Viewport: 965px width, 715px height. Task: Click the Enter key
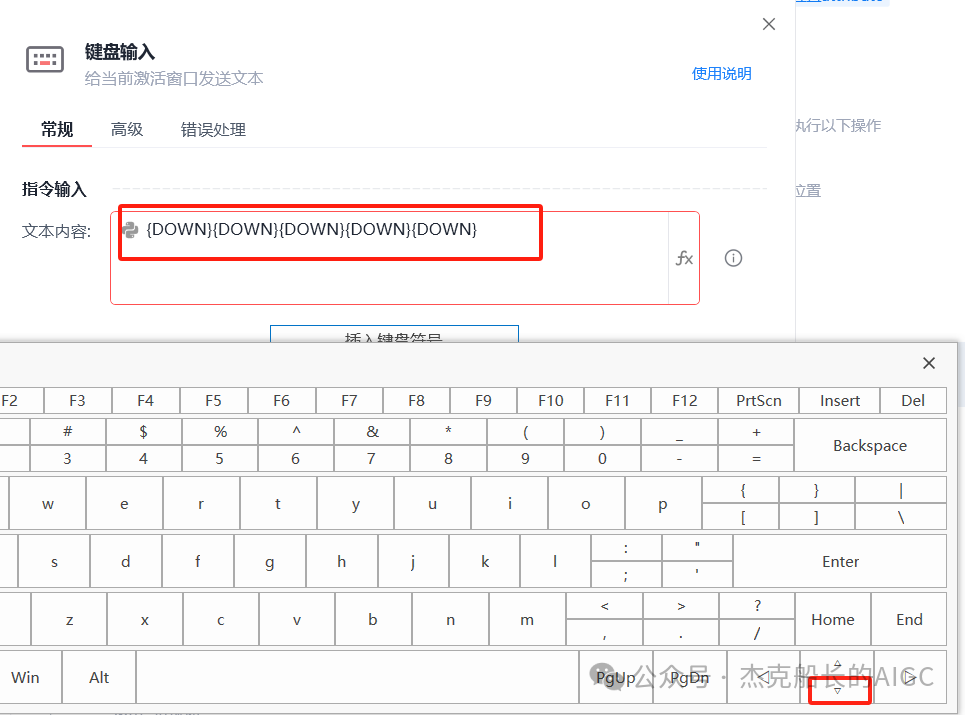840,561
